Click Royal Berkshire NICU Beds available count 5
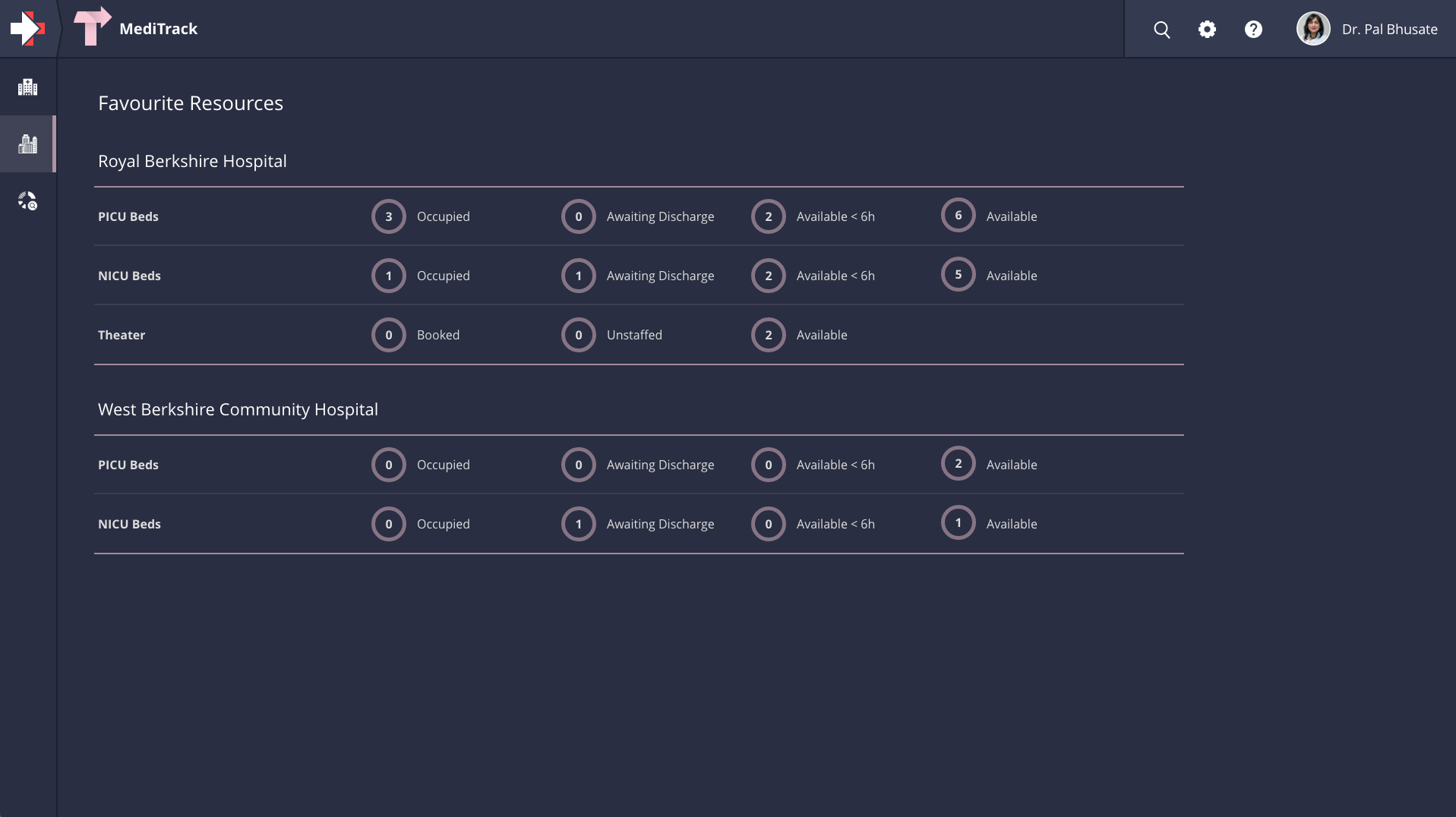The height and width of the screenshot is (817, 1456). pyautogui.click(x=958, y=275)
